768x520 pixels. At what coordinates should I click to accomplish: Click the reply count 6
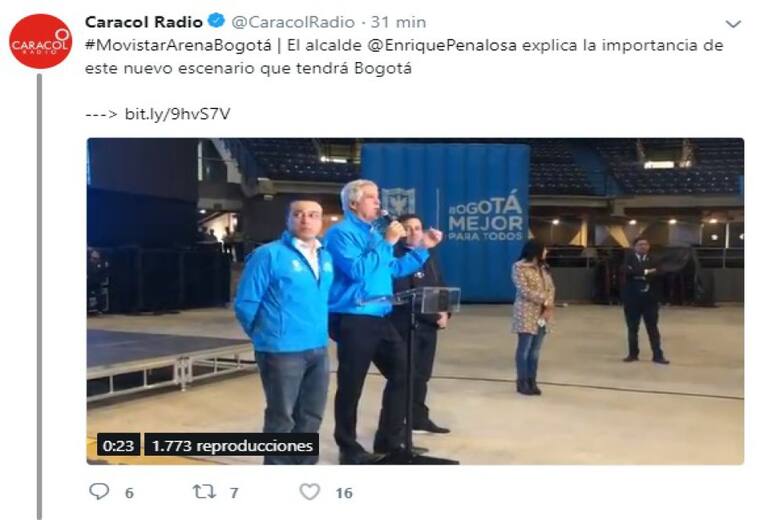[129, 493]
